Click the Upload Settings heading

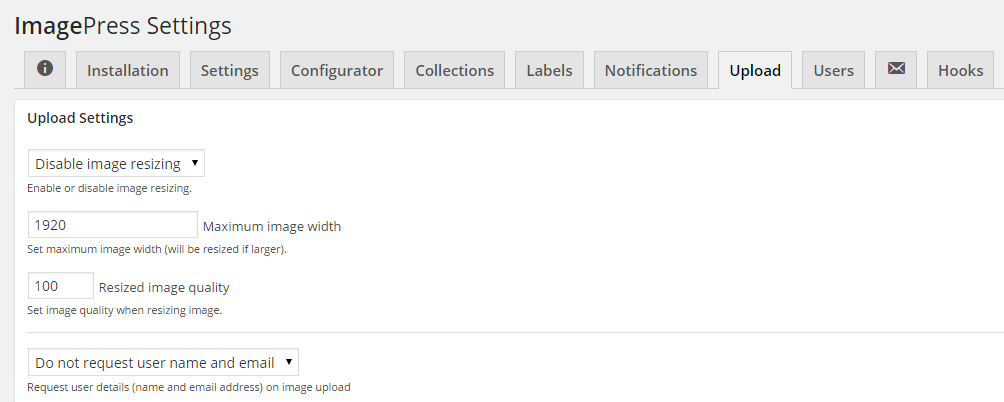(x=80, y=118)
